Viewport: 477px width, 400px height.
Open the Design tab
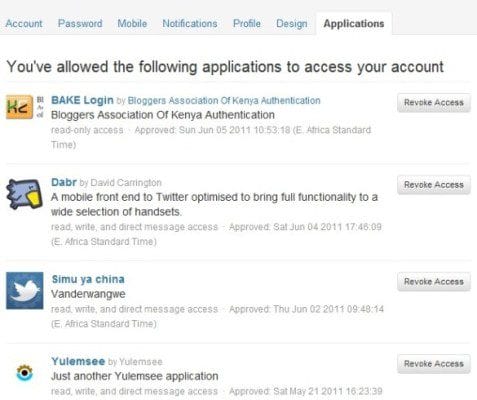[x=292, y=24]
